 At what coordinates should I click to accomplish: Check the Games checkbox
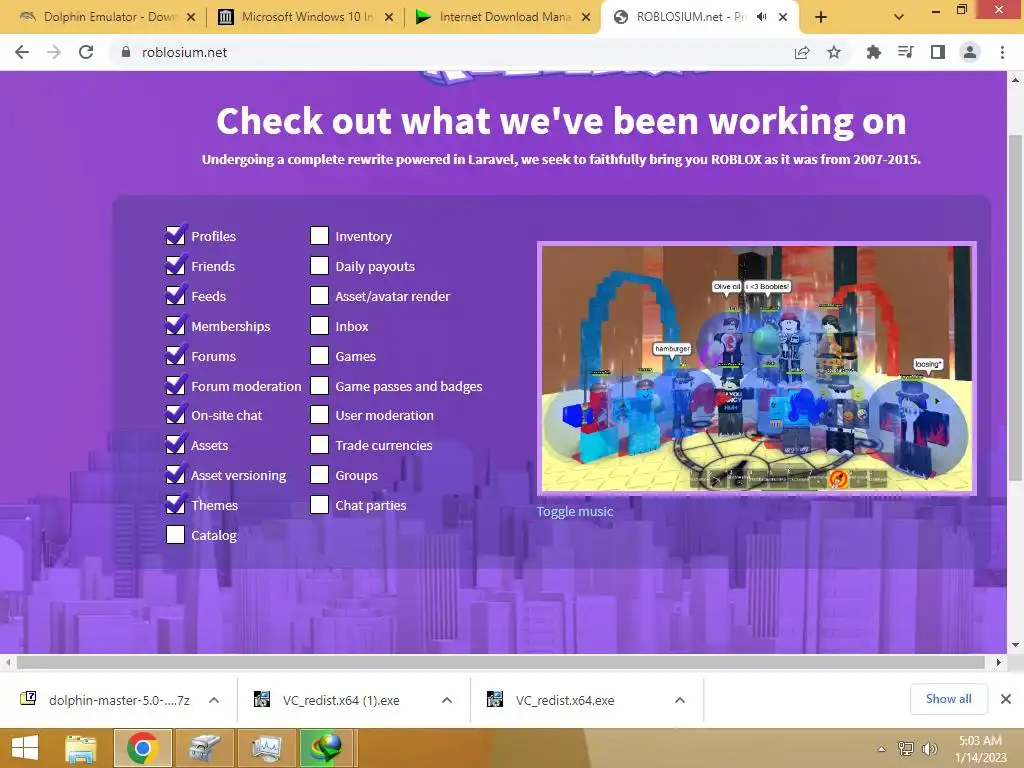pyautogui.click(x=319, y=355)
